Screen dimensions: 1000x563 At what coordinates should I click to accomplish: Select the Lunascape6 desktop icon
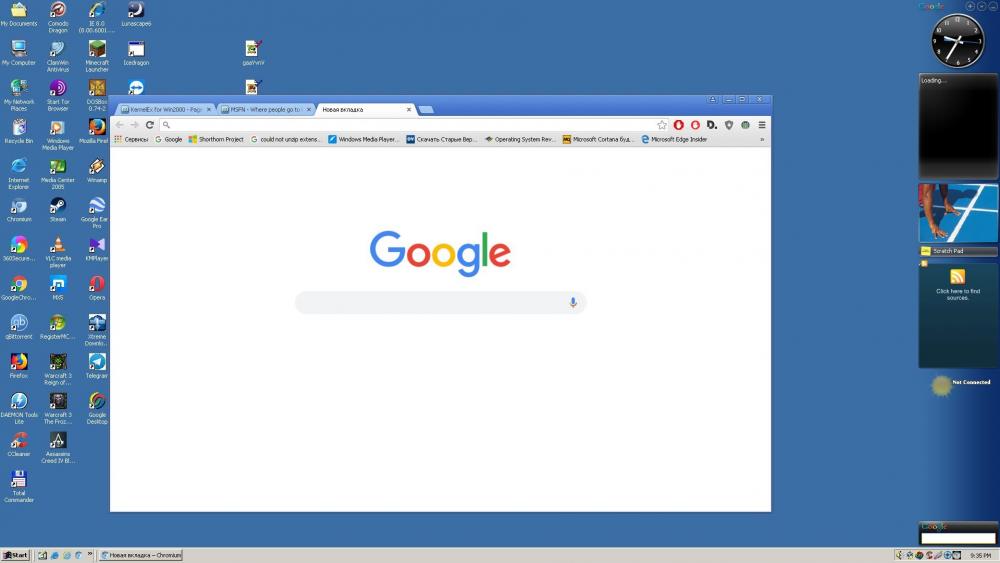[x=136, y=15]
